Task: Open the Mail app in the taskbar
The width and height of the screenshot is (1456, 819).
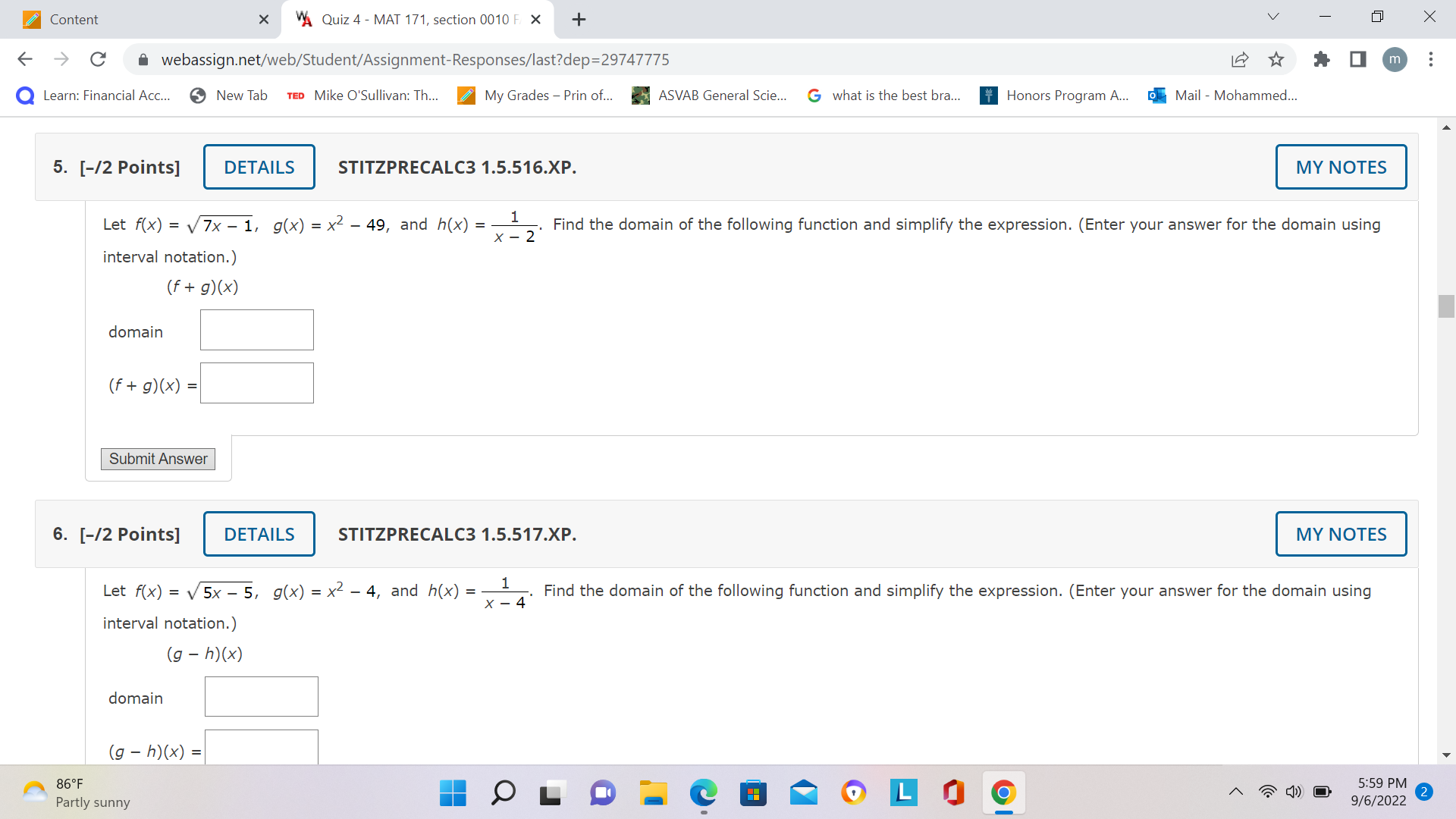Action: pos(804,792)
